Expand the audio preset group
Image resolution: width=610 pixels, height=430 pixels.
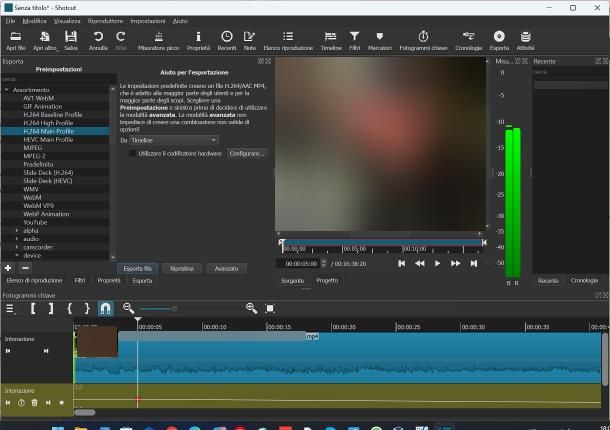click(16, 239)
